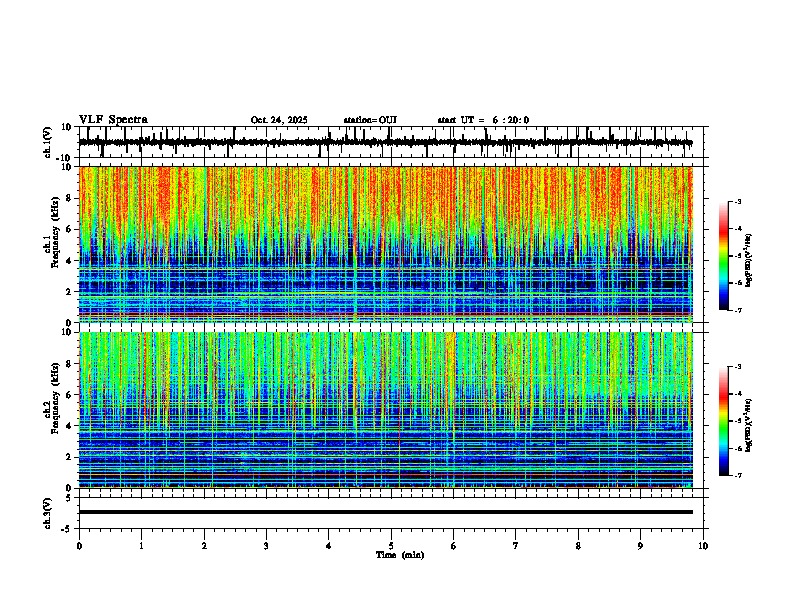Click the "-3" label on ch.1 color scale
Screen dimensions: 792x612
(x=737, y=201)
